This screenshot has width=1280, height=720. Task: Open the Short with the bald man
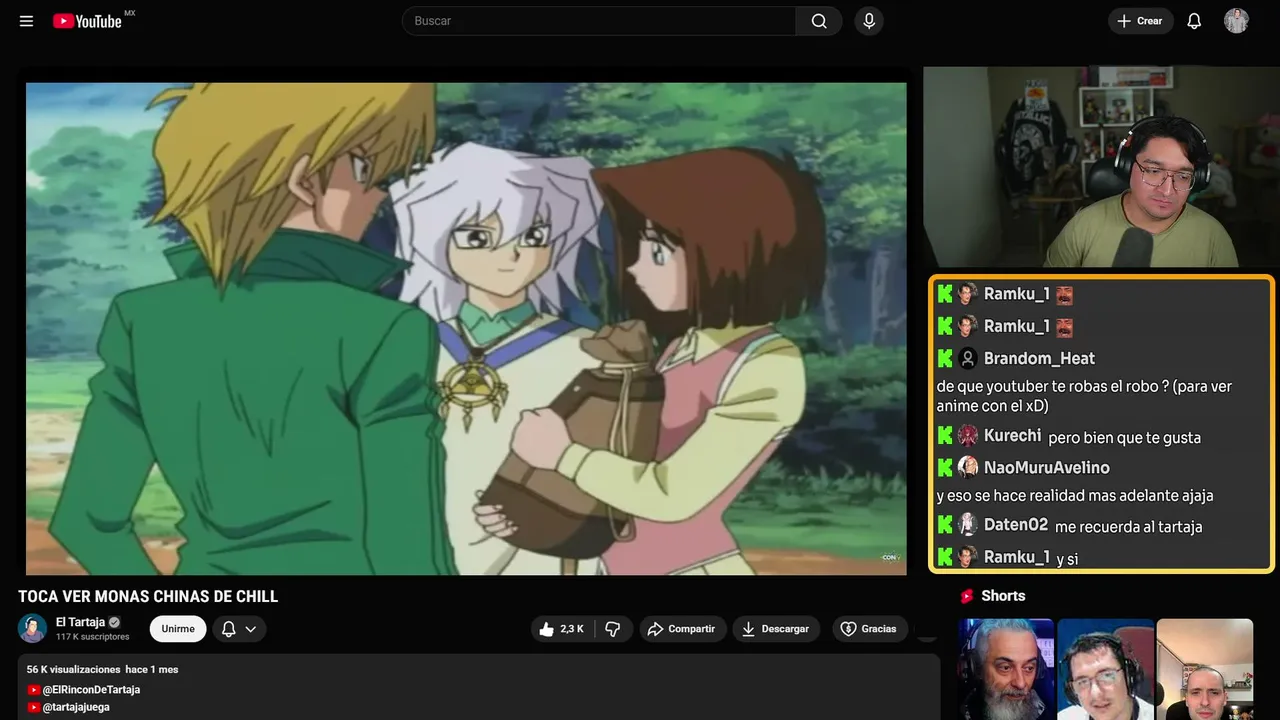1204,669
